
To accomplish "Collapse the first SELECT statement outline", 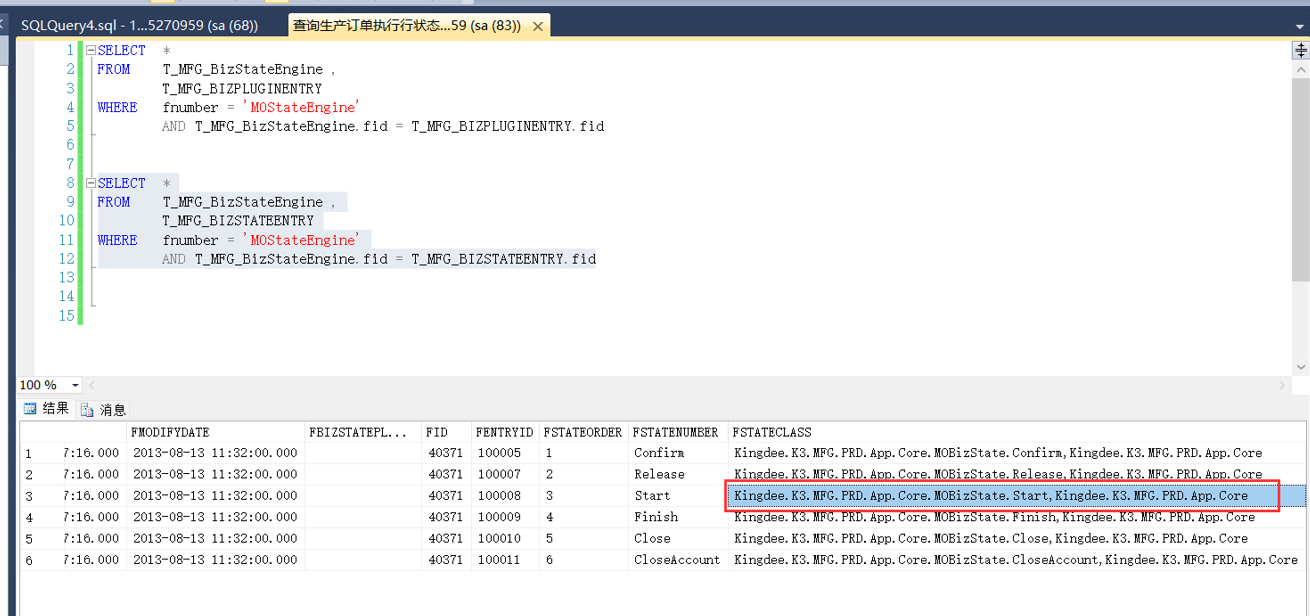I will point(91,50).
